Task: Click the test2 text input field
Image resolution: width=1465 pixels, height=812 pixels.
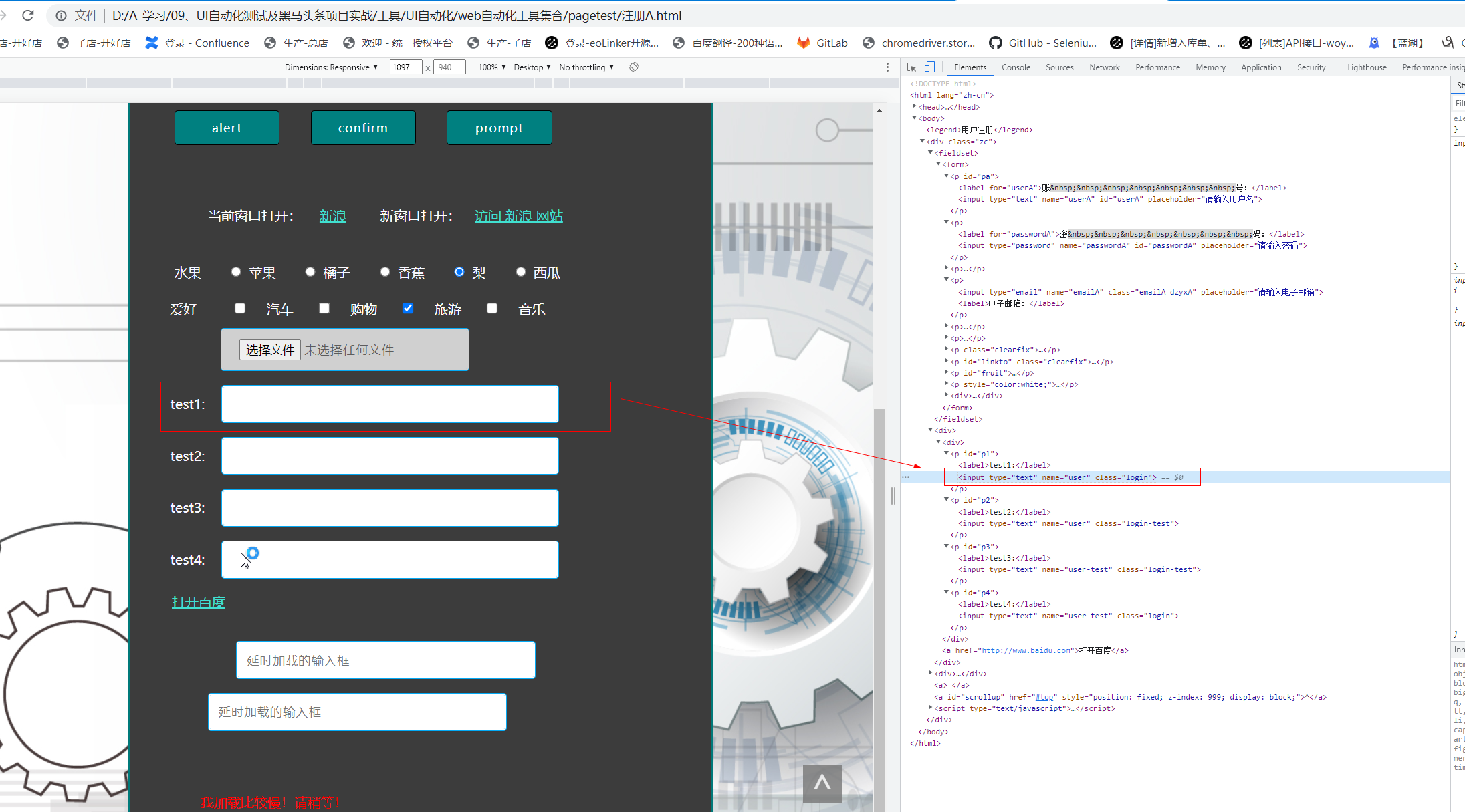Action: [x=390, y=456]
